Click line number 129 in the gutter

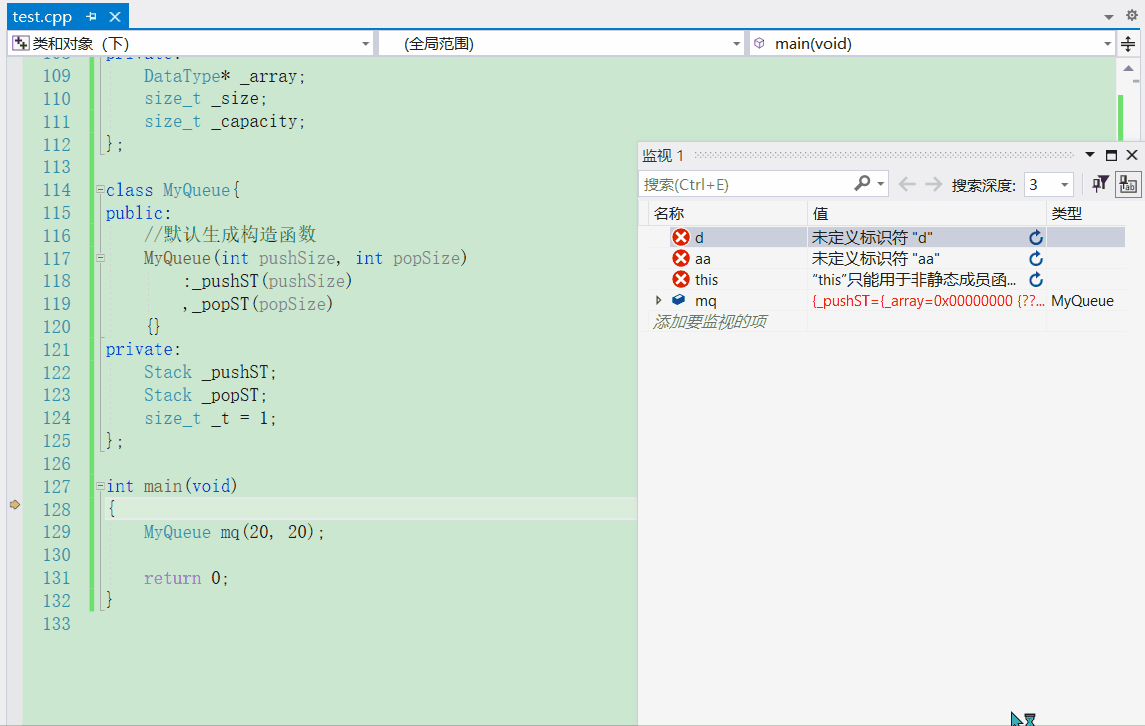pos(57,532)
